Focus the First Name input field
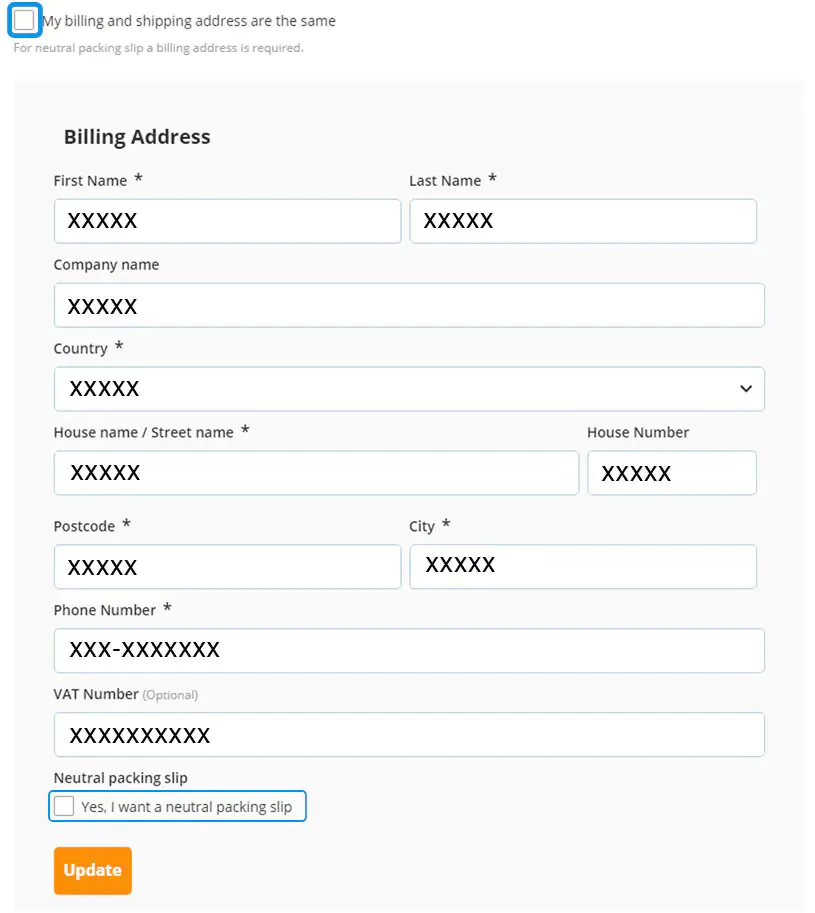The width and height of the screenshot is (815, 913). 228,221
